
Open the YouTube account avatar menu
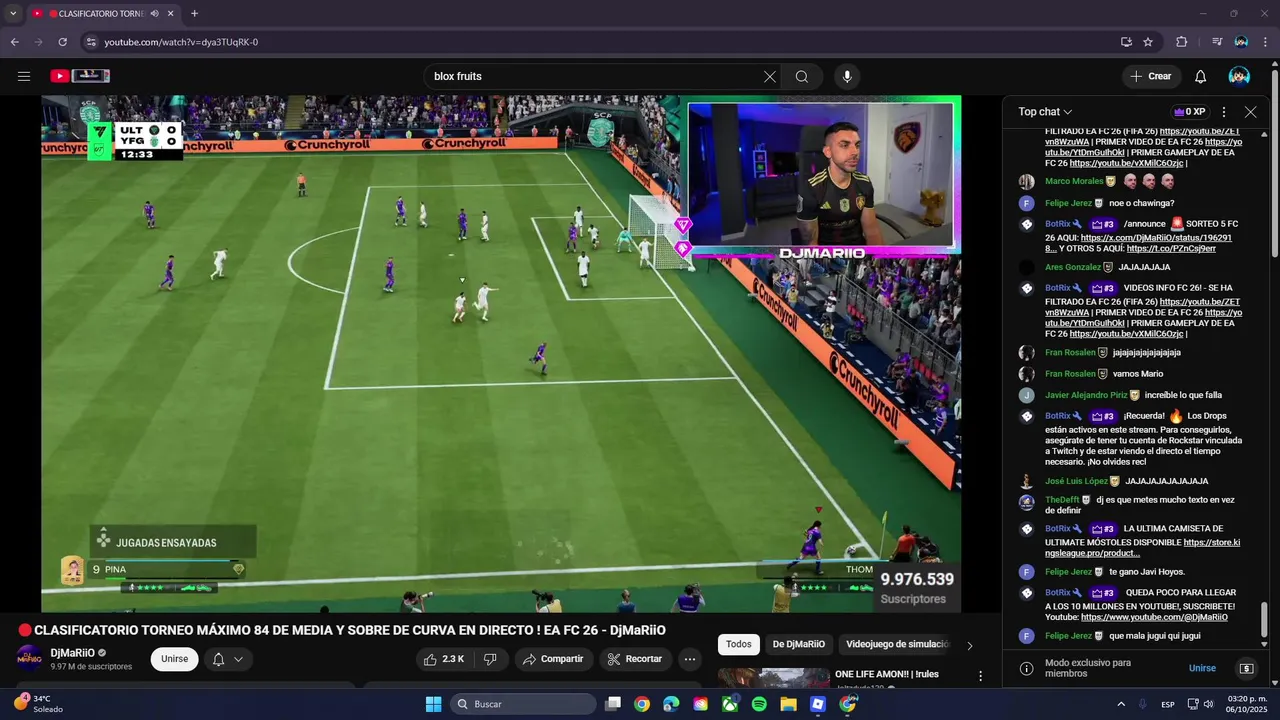coord(1239,76)
